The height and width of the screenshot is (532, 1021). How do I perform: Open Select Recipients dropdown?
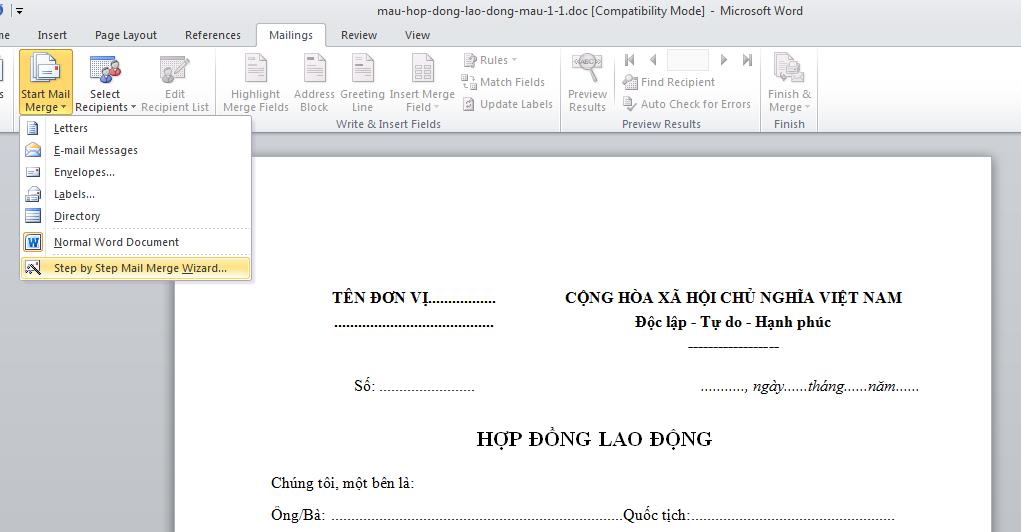[105, 82]
